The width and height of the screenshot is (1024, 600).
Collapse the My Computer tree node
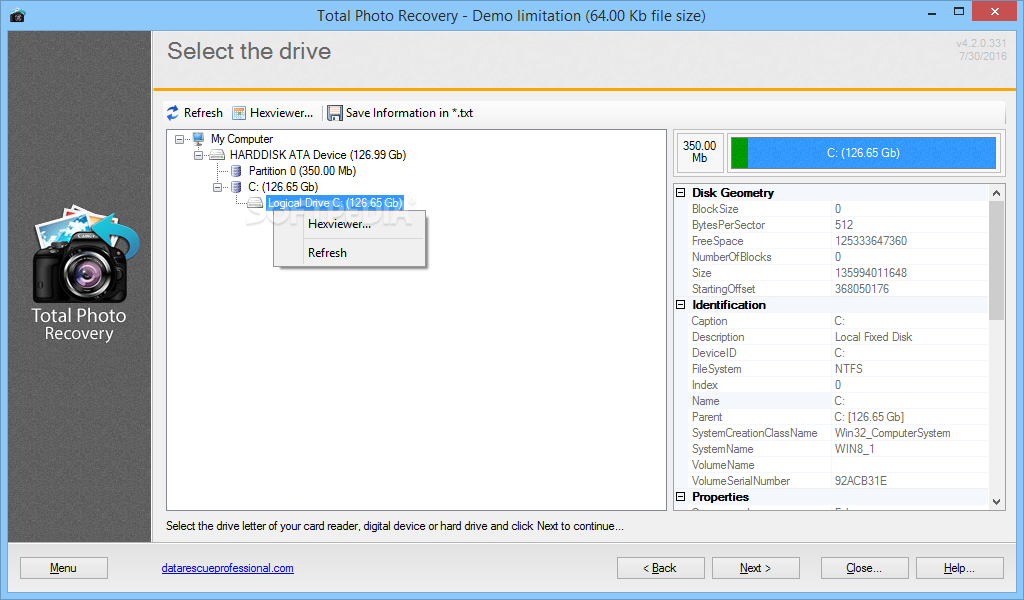coord(180,139)
